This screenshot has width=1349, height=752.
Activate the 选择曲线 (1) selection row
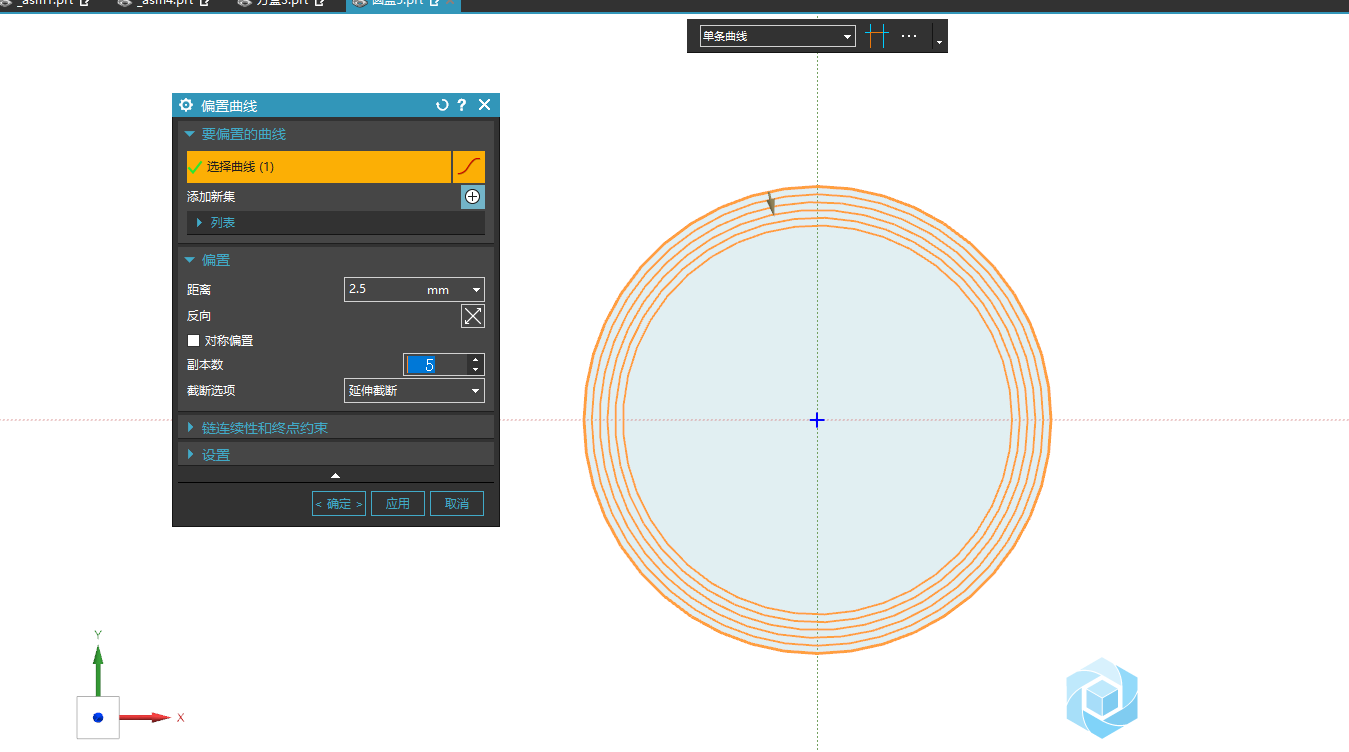(x=319, y=167)
